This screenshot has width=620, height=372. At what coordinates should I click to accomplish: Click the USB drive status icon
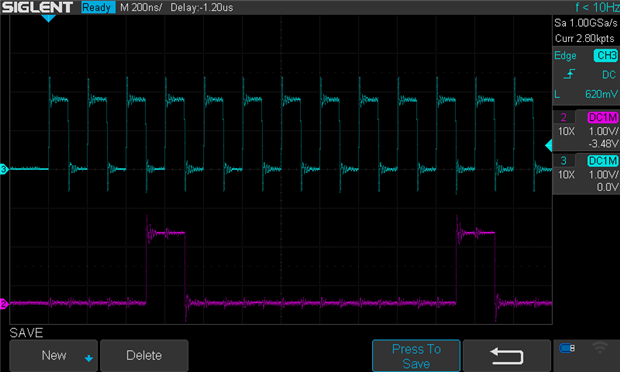coord(567,348)
